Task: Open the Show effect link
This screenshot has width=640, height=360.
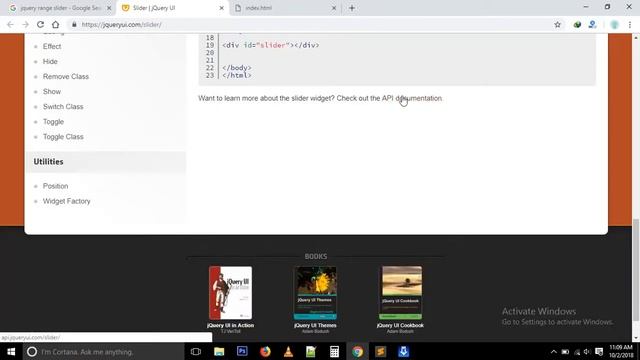Action: [52, 92]
